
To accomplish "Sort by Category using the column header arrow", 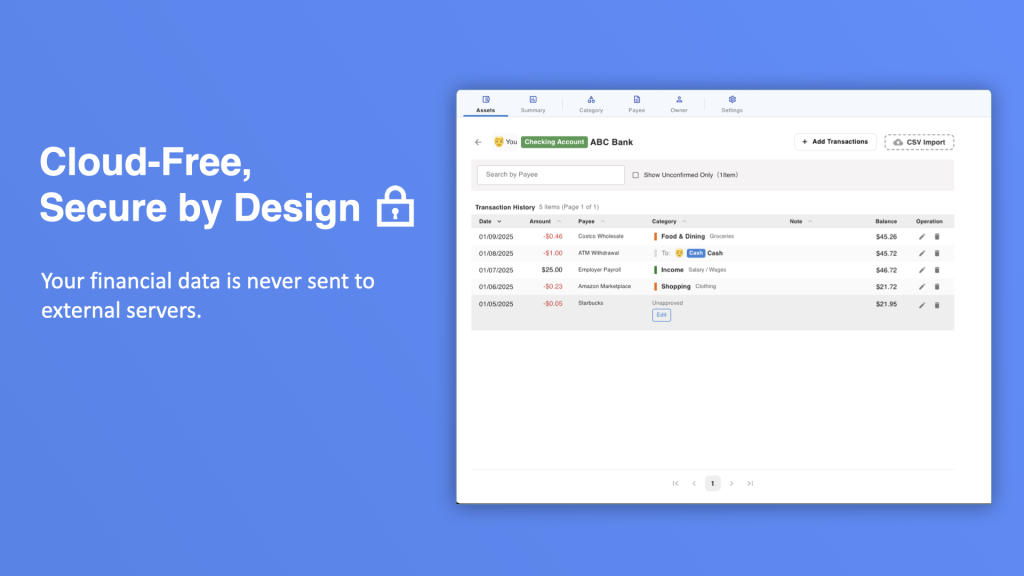I will pos(686,221).
